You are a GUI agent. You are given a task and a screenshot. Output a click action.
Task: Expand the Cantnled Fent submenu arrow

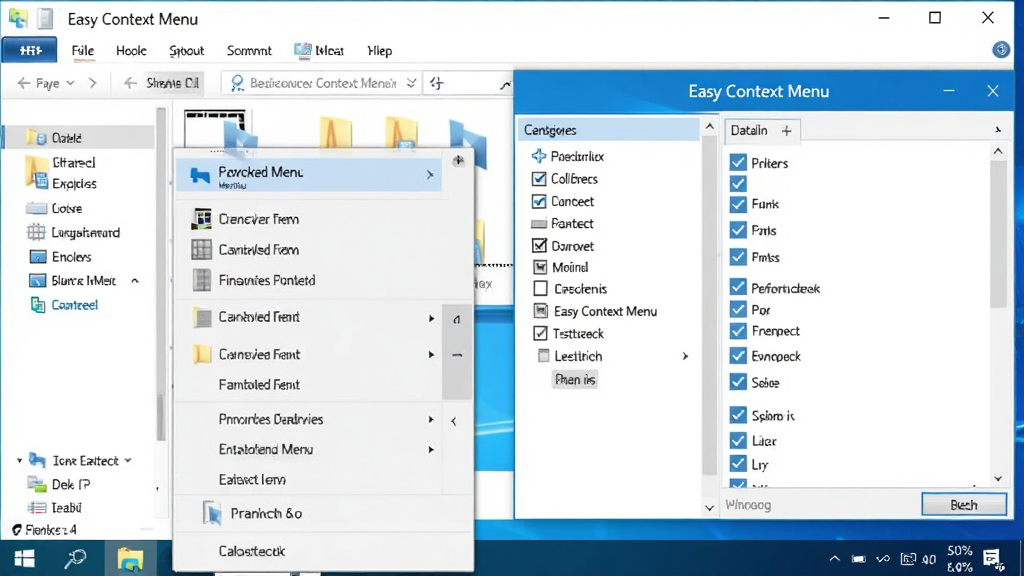[x=431, y=318]
